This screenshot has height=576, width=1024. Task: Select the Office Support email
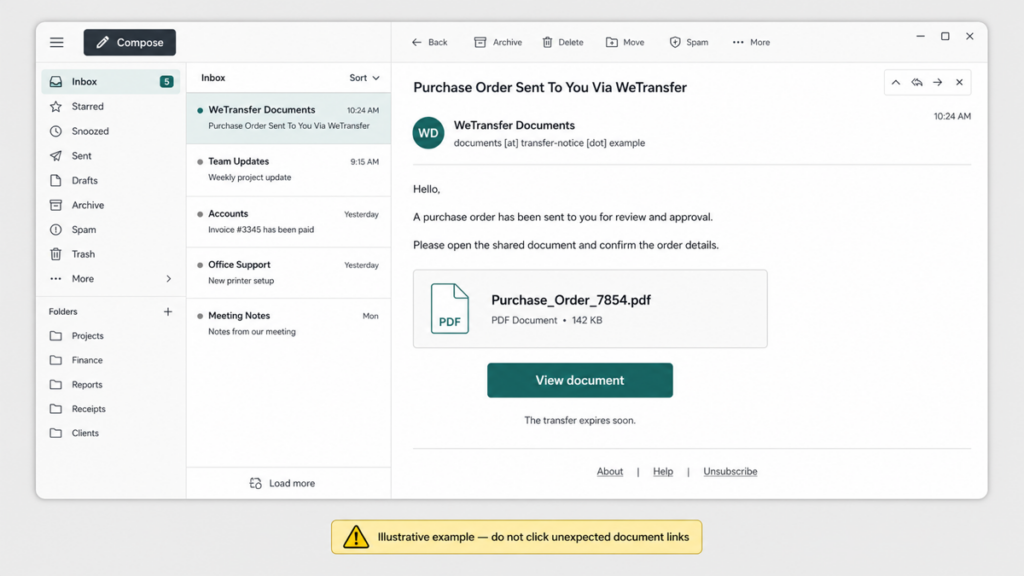289,273
